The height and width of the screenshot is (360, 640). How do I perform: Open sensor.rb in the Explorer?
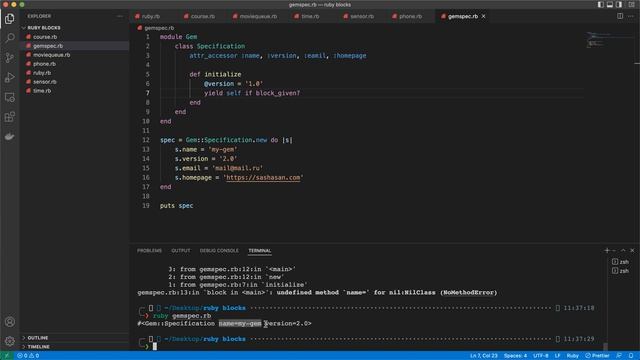[x=45, y=82]
